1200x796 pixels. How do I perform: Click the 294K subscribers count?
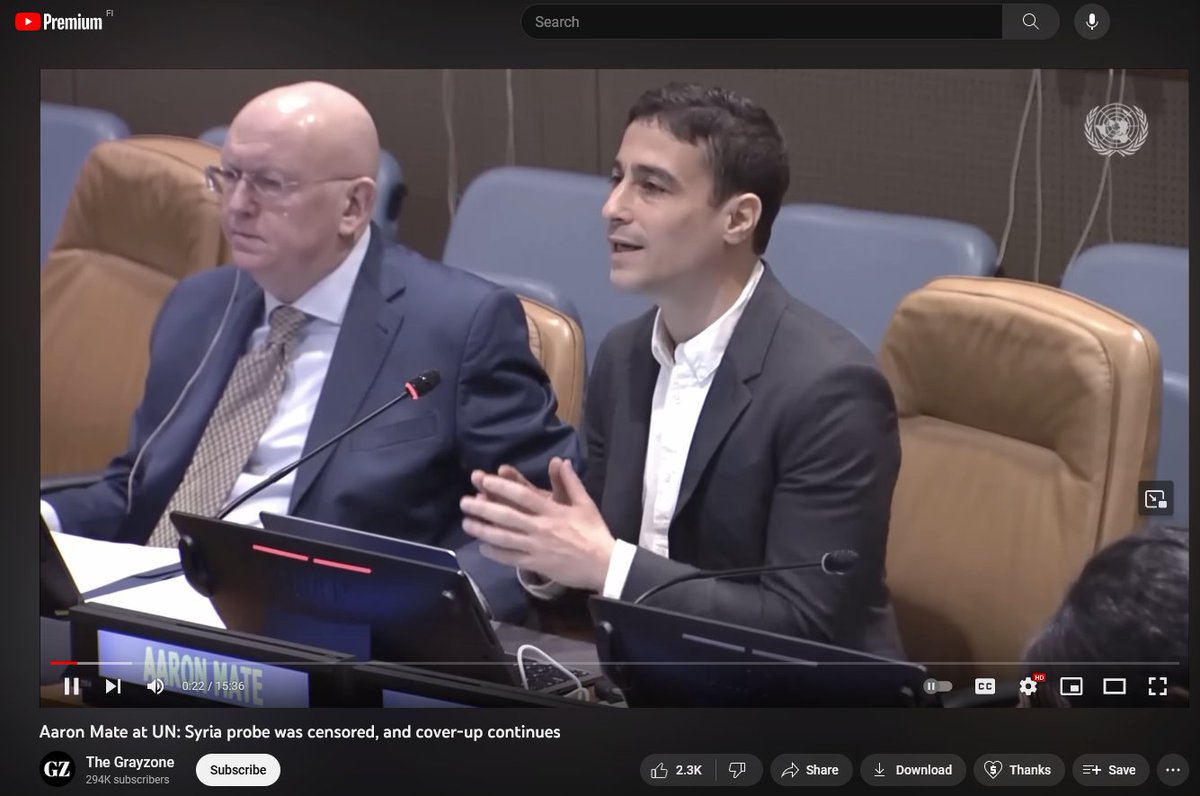(x=127, y=780)
